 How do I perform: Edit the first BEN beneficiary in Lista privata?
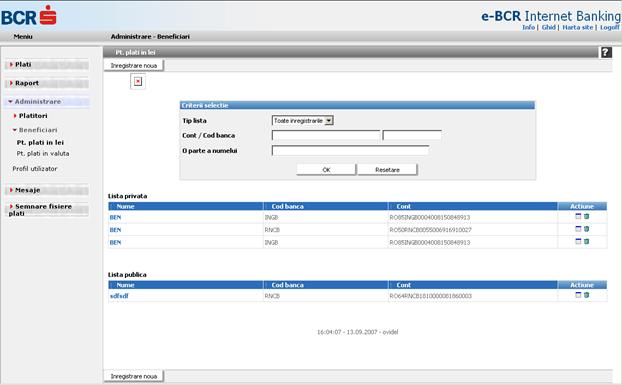coord(578,216)
